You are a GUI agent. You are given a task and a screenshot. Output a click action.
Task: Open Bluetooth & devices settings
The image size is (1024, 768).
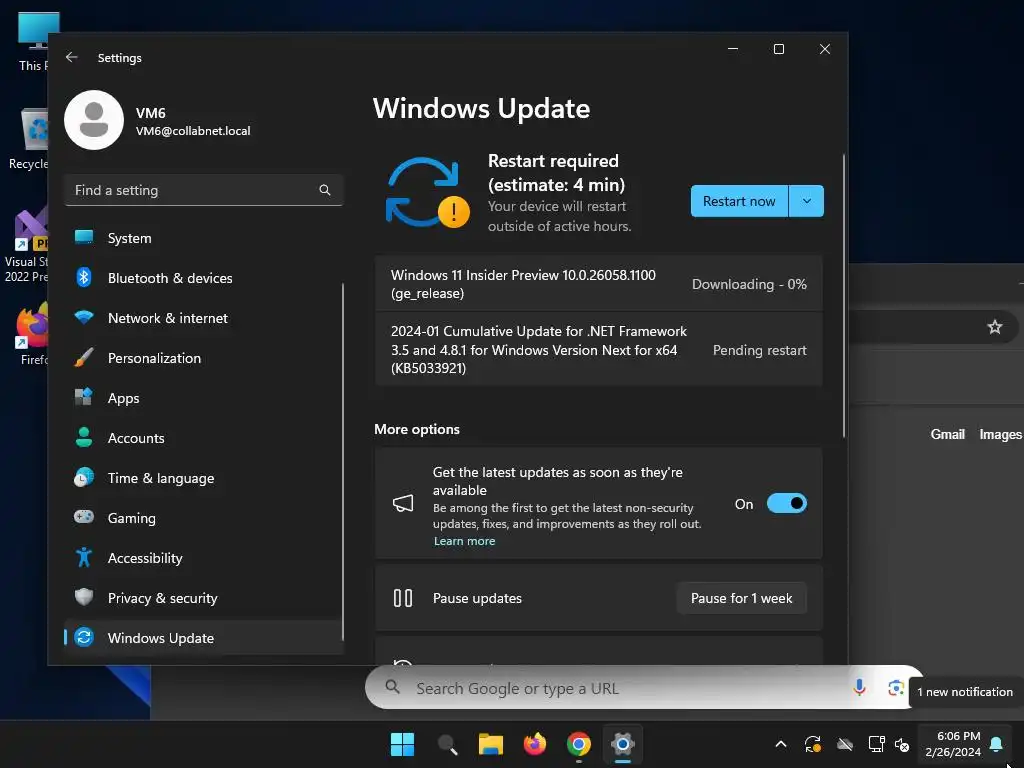[x=204, y=278]
